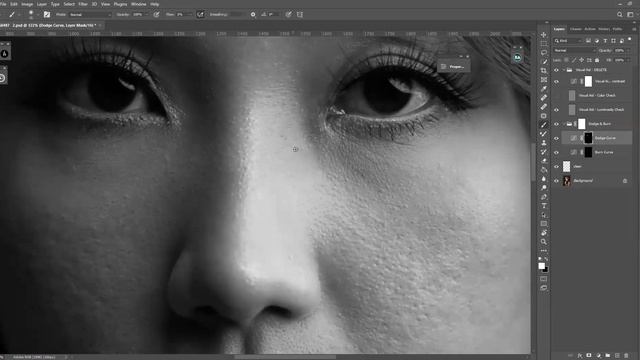Image resolution: width=640 pixels, height=360 pixels.
Task: Toggle airbrush build-up effects
Action: 200,14
